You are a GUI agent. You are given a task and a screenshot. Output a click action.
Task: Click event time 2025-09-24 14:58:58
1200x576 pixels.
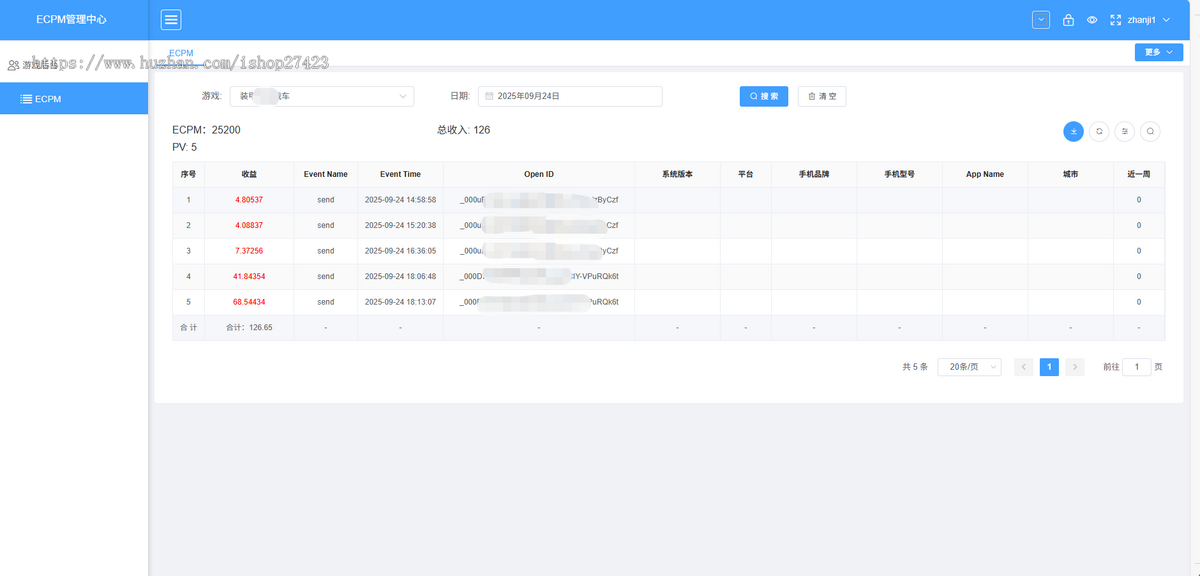click(400, 200)
